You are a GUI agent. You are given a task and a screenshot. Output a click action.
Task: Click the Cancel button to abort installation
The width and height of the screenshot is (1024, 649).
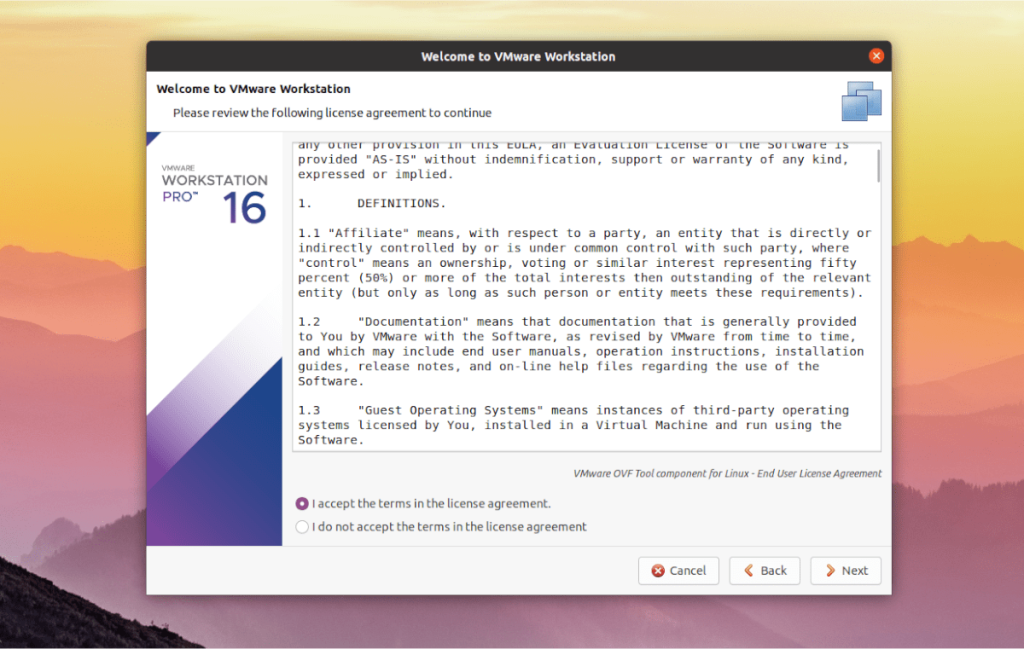679,571
